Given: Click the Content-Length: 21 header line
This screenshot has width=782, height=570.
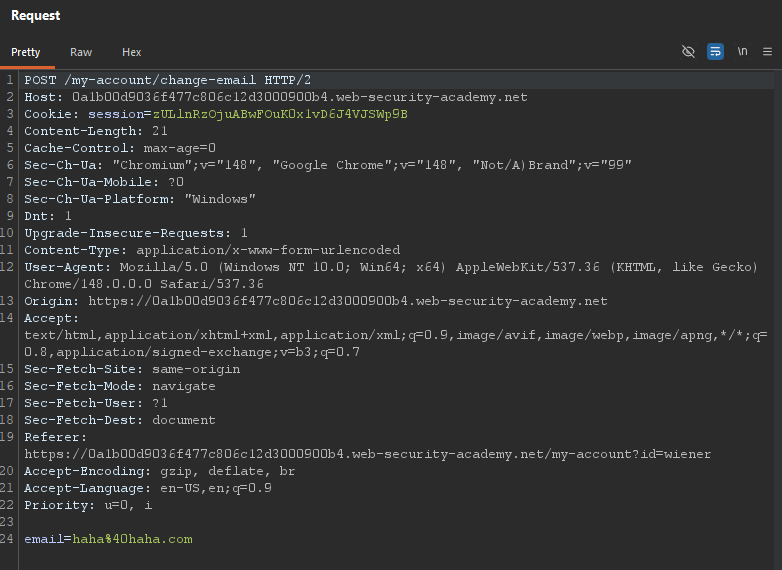Looking at the screenshot, I should click(x=96, y=131).
